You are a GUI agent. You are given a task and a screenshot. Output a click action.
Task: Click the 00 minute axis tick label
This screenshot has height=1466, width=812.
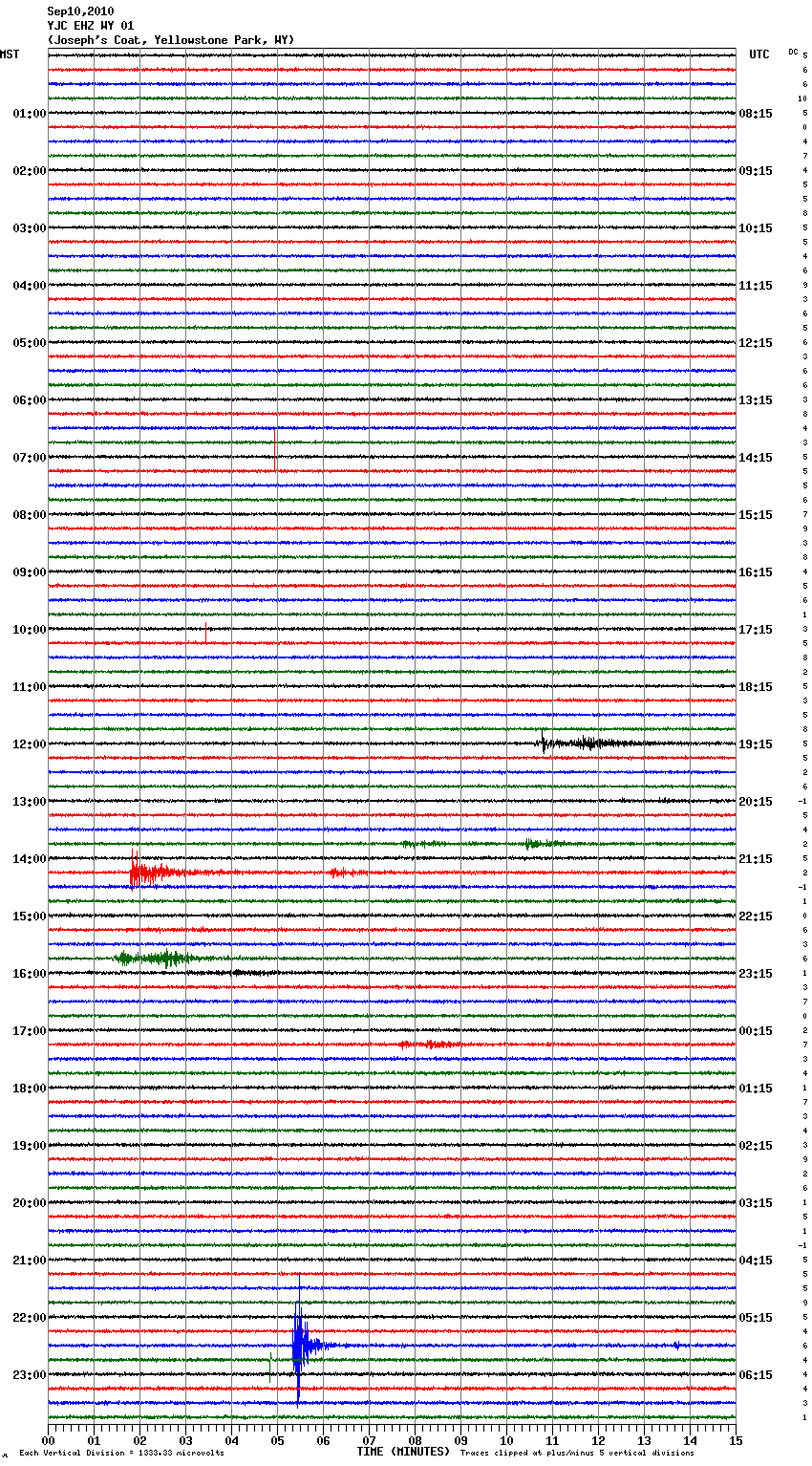tap(48, 1440)
